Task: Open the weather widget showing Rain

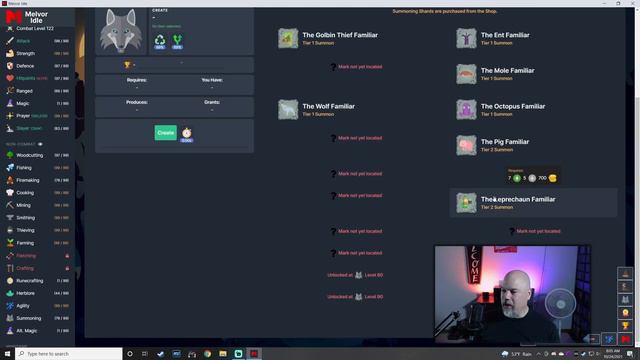Action: (x=517, y=354)
